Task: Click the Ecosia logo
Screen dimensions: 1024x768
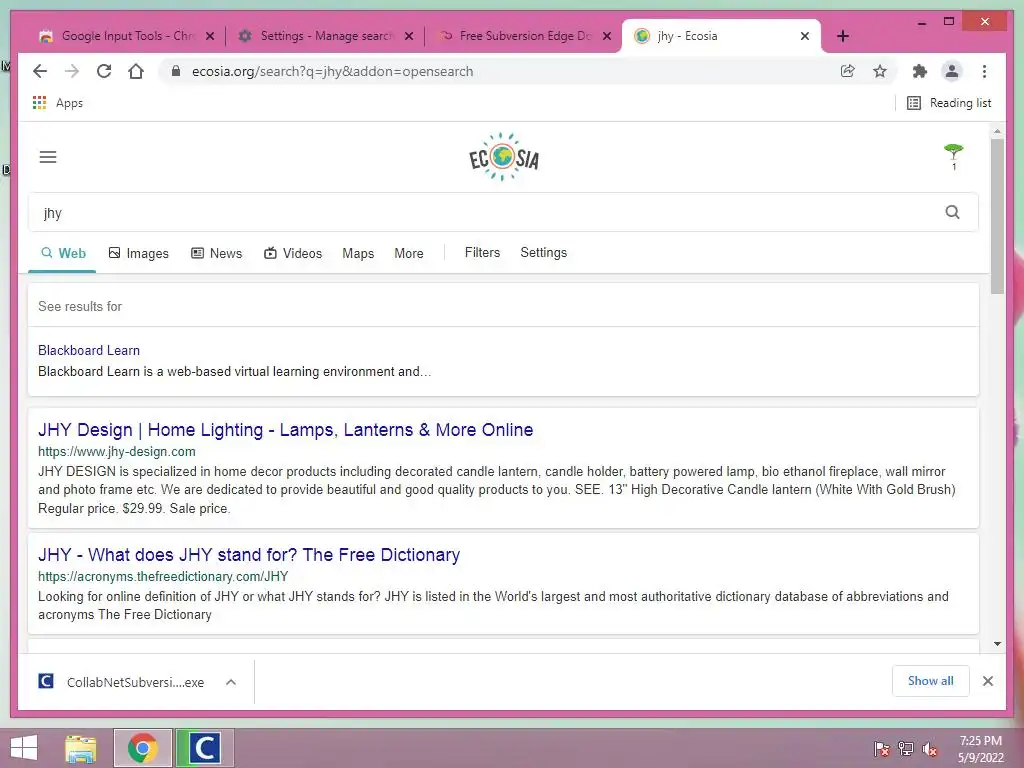Action: pos(504,157)
